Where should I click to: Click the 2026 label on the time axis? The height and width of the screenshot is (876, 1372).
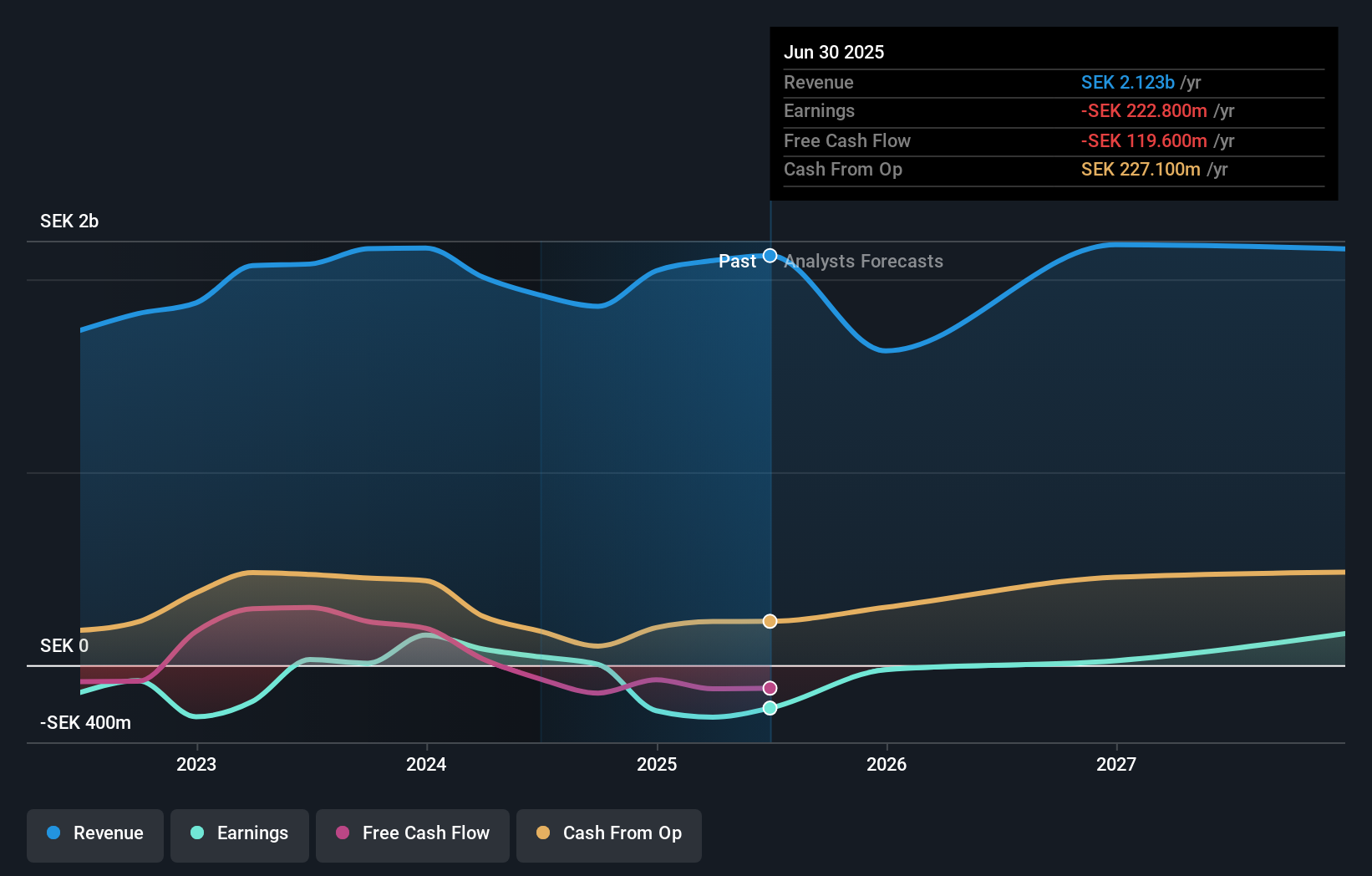(887, 763)
